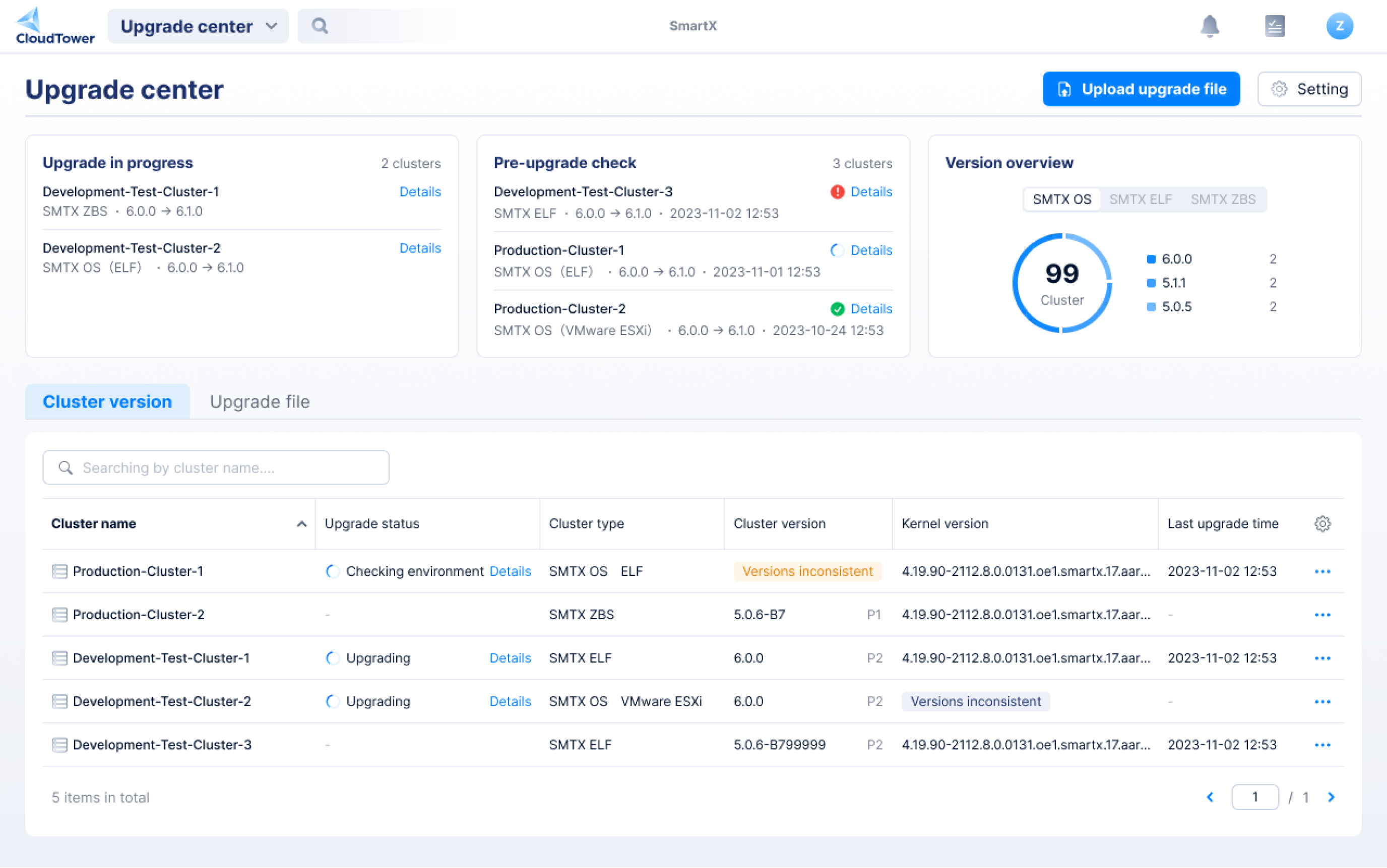The image size is (1387, 868).
Task: Select SMTX OS in Version overview
Action: click(1061, 199)
